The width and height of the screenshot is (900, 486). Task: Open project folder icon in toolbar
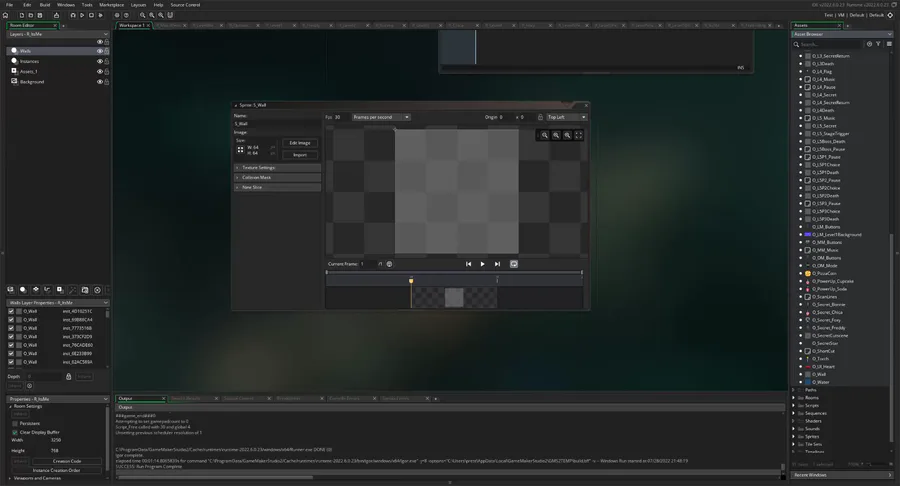coord(30,15)
